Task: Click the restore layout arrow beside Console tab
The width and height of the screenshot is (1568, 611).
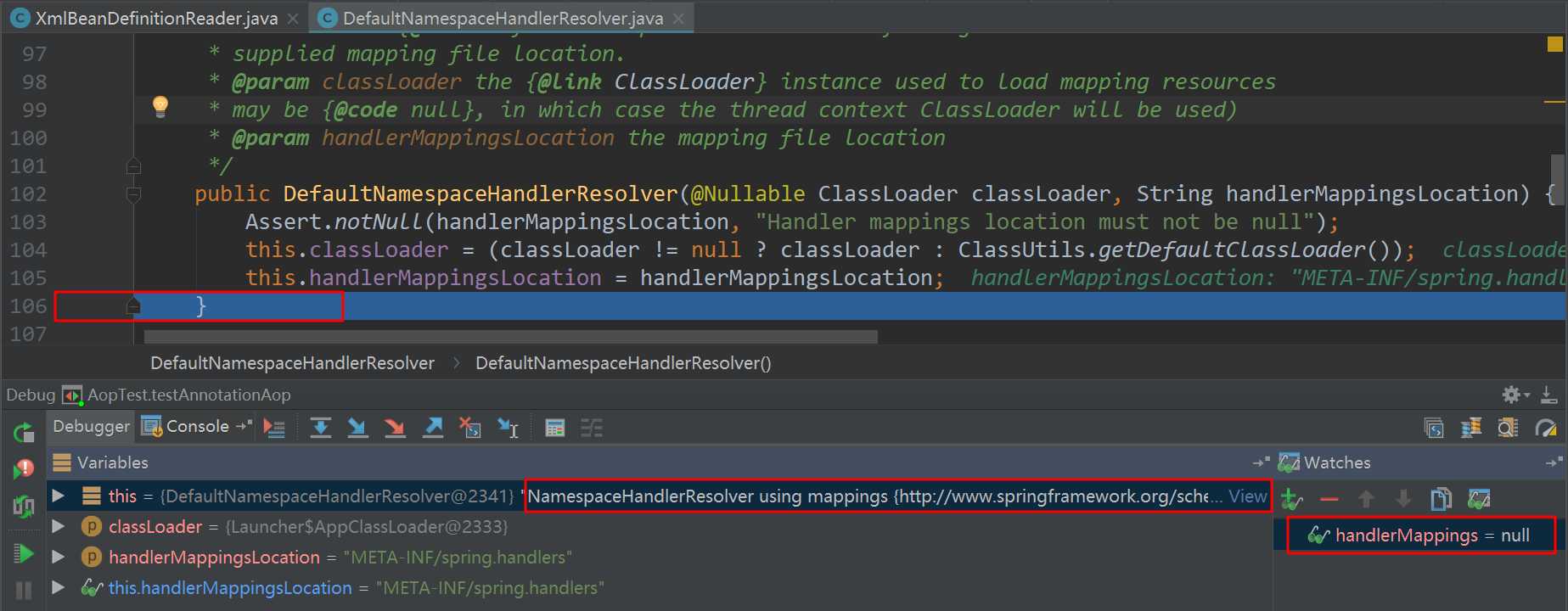Action: click(x=244, y=425)
